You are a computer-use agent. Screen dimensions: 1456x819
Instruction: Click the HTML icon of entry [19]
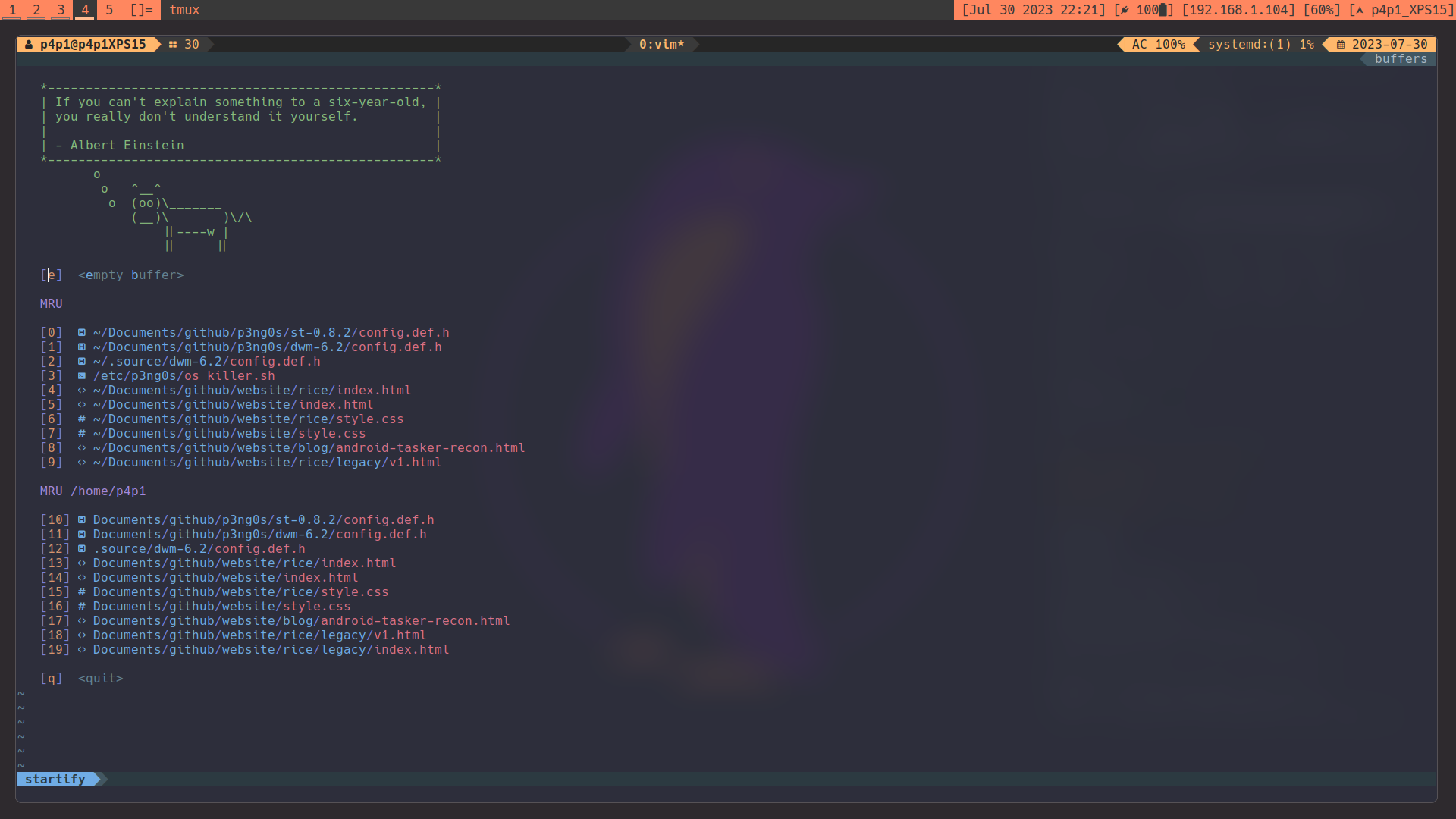[x=81, y=650]
